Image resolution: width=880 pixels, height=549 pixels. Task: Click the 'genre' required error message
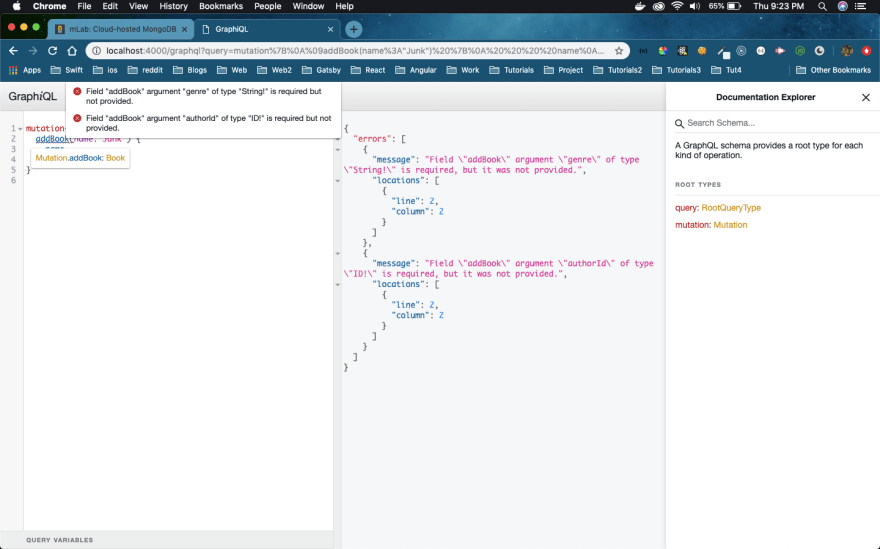pos(204,96)
